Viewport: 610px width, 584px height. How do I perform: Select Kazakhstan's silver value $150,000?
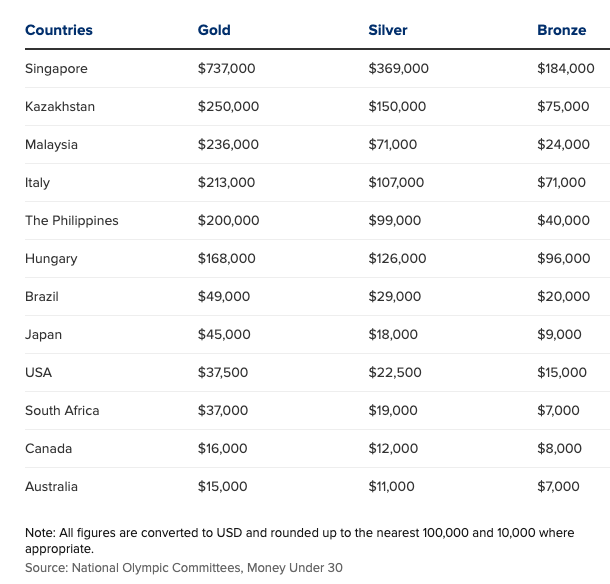397,107
